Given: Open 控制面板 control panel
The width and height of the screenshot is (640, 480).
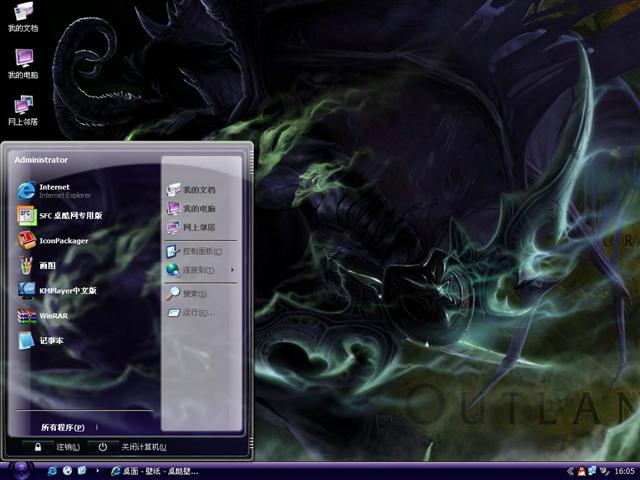Looking at the screenshot, I should coord(194,251).
